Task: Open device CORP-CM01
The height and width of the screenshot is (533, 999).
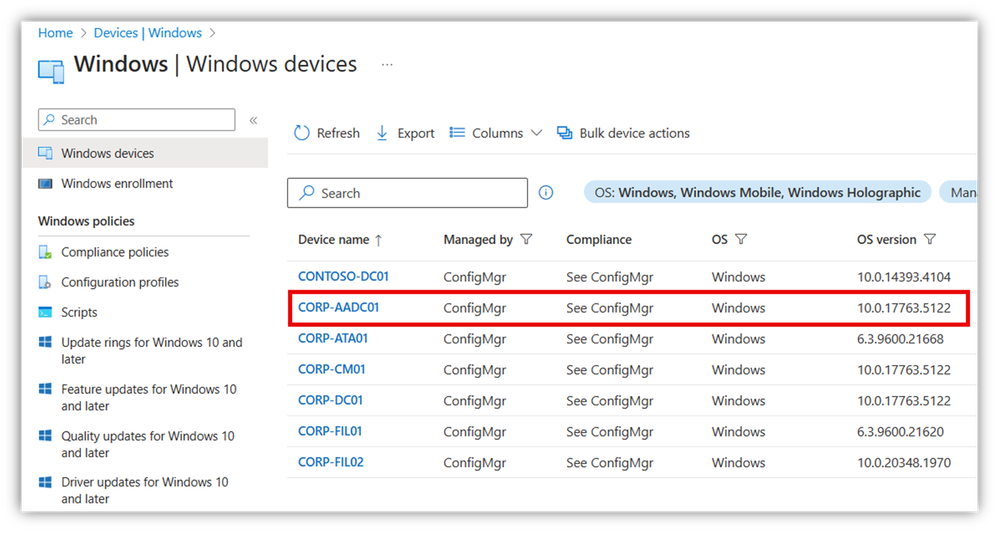Action: pyautogui.click(x=331, y=369)
